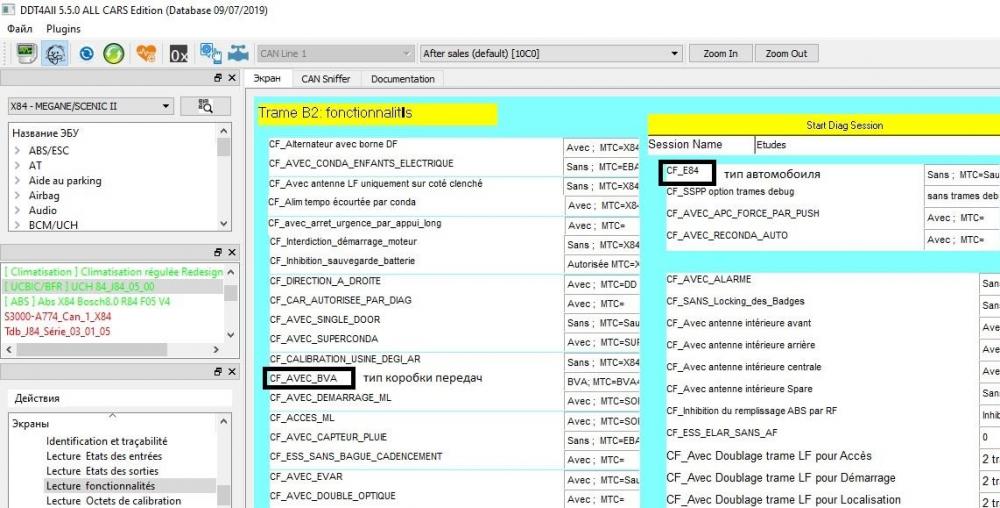Click the Zoom Out button

pyautogui.click(x=786, y=54)
